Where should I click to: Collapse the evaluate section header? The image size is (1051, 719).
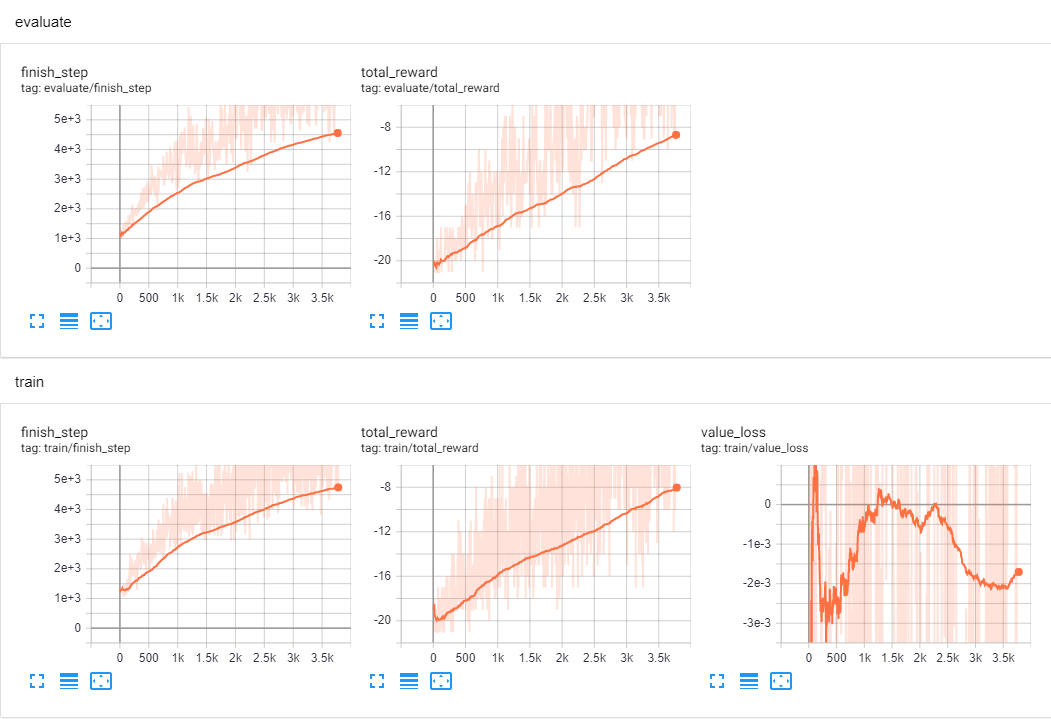click(x=43, y=22)
